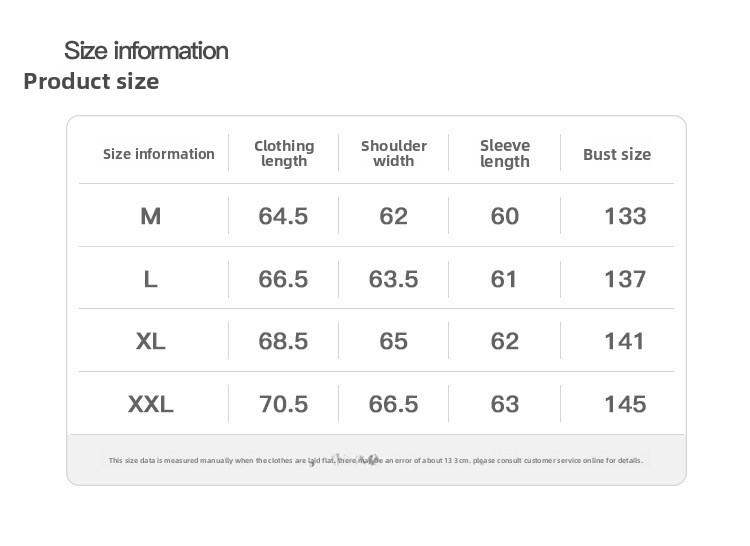Image resolution: width=750 pixels, height=546 pixels.
Task: Click the 'Sleeve length' column header
Action: click(505, 153)
